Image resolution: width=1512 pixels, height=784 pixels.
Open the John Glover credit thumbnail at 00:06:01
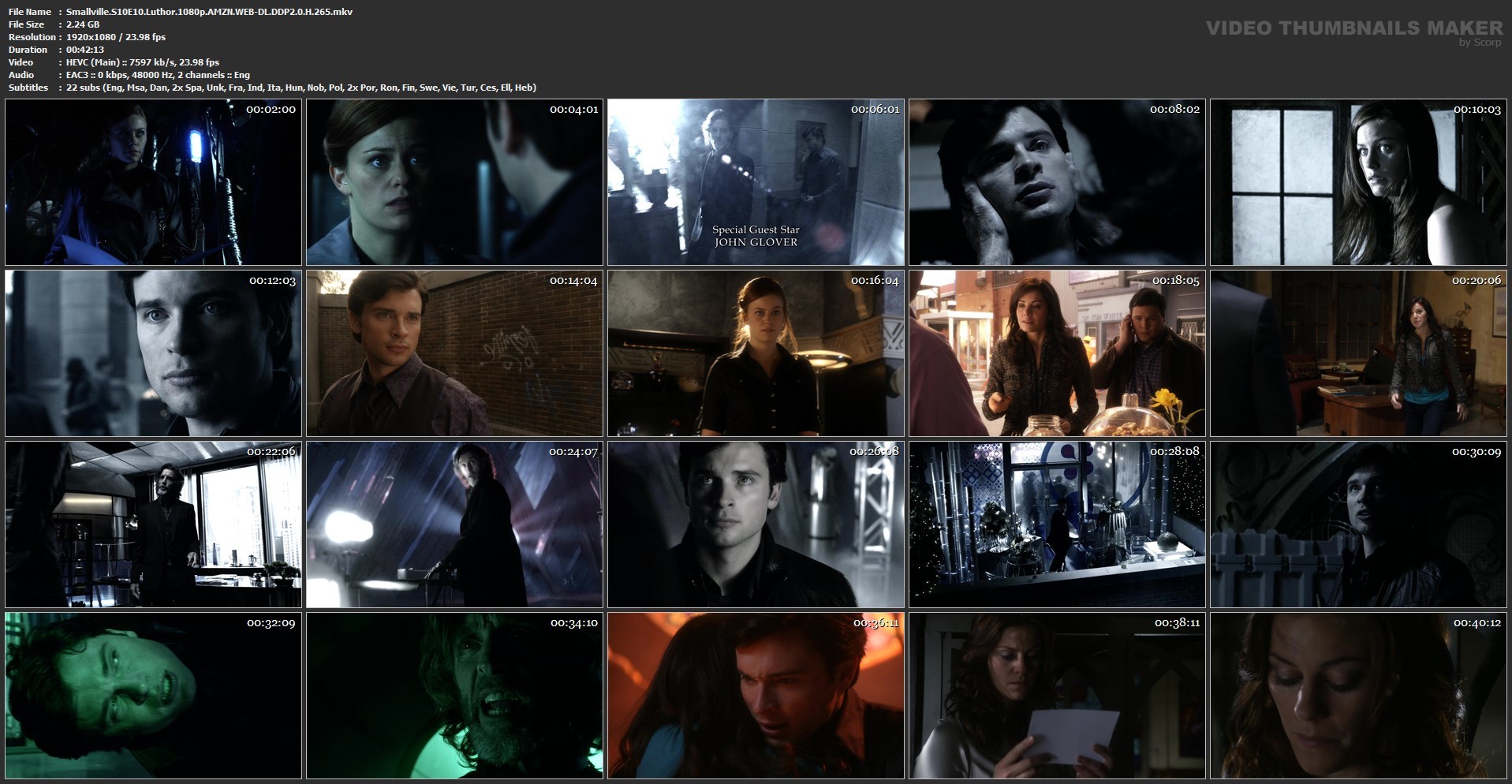coord(756,182)
